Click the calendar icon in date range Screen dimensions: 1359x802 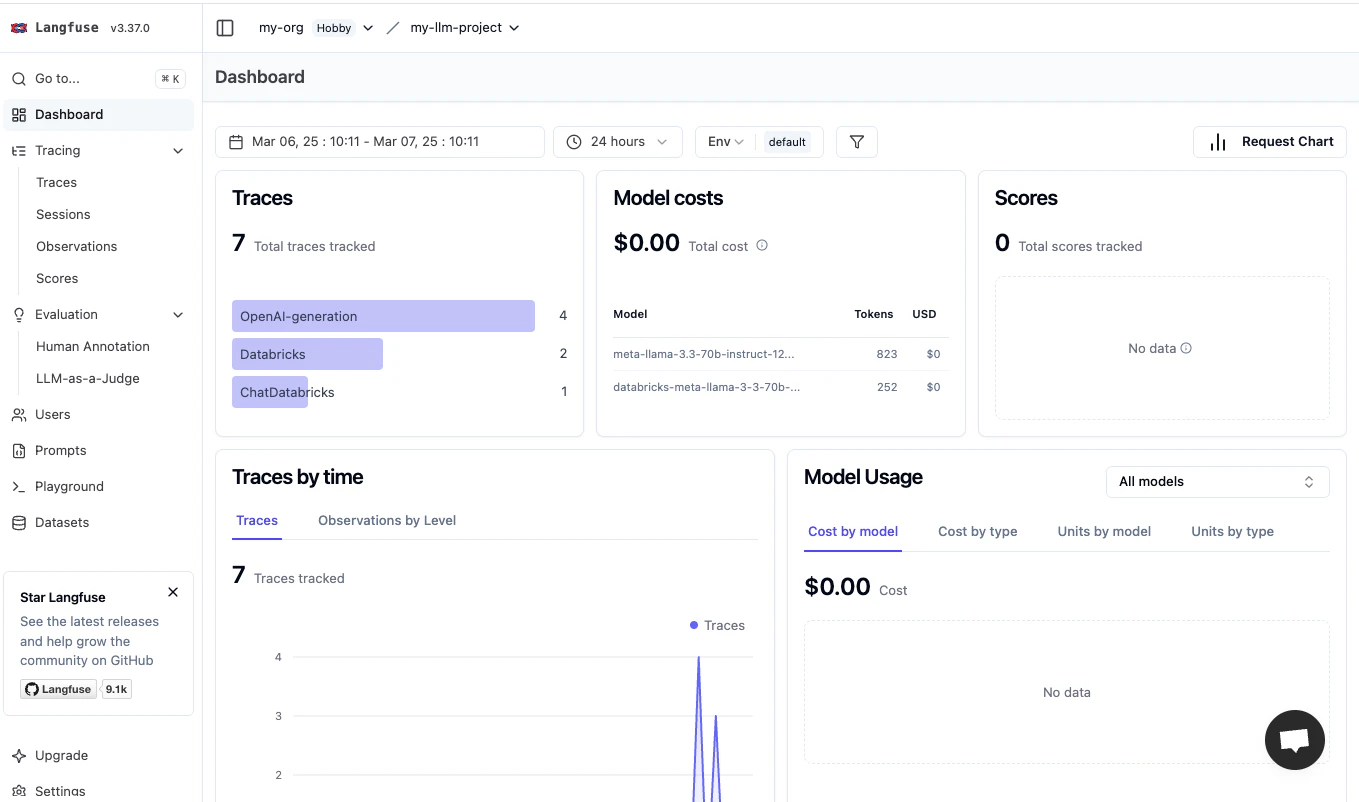point(236,142)
